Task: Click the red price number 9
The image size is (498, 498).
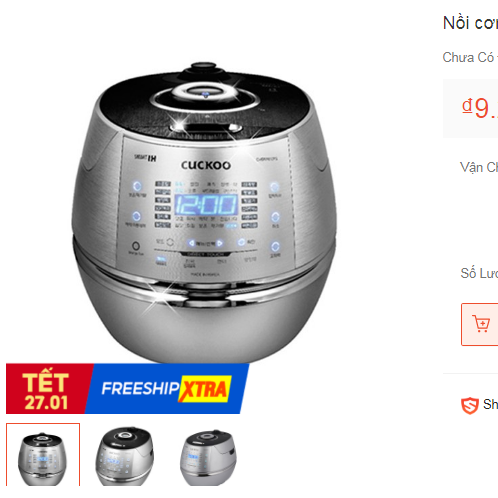Action: click(x=482, y=108)
